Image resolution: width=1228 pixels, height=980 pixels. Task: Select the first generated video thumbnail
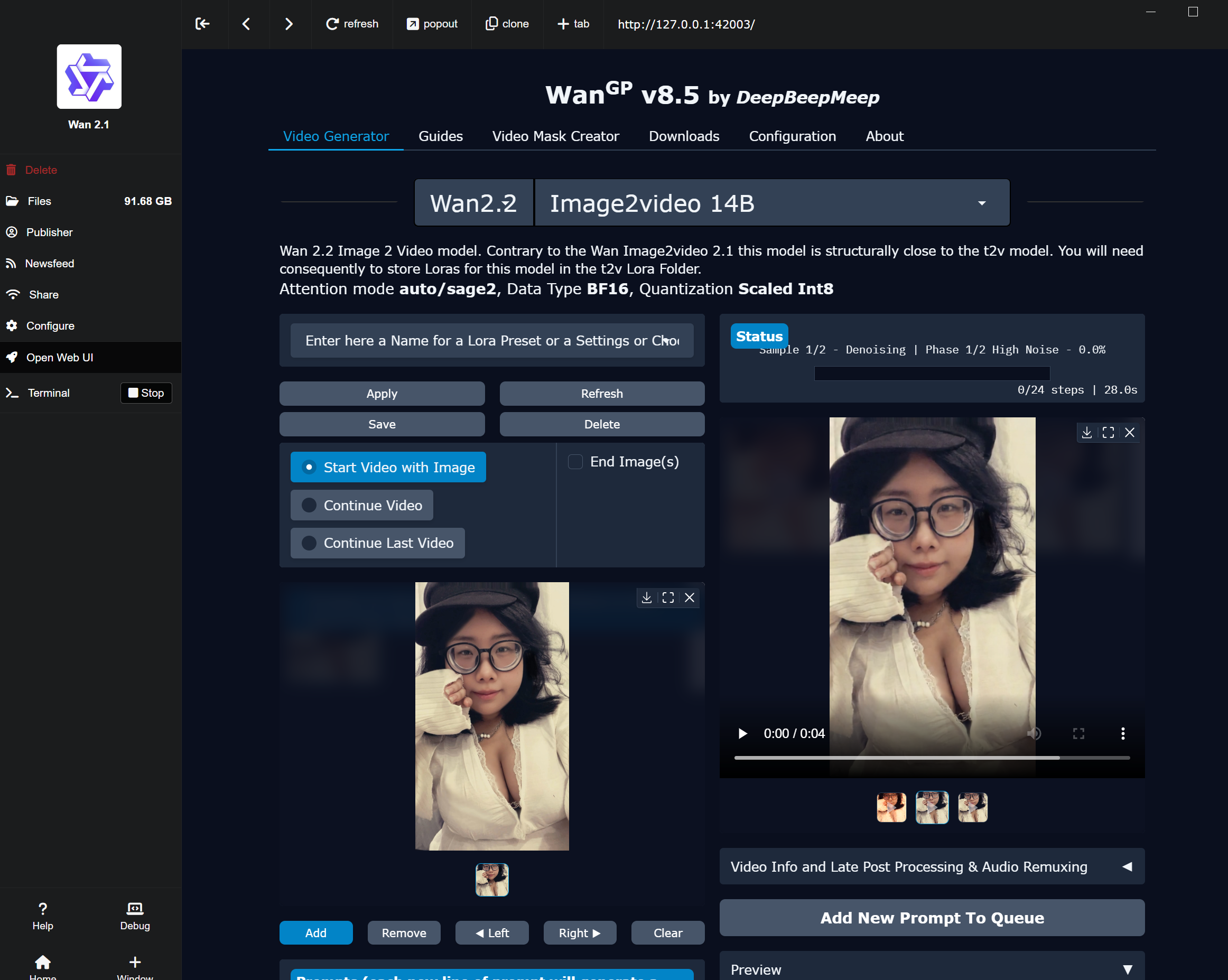coord(891,807)
